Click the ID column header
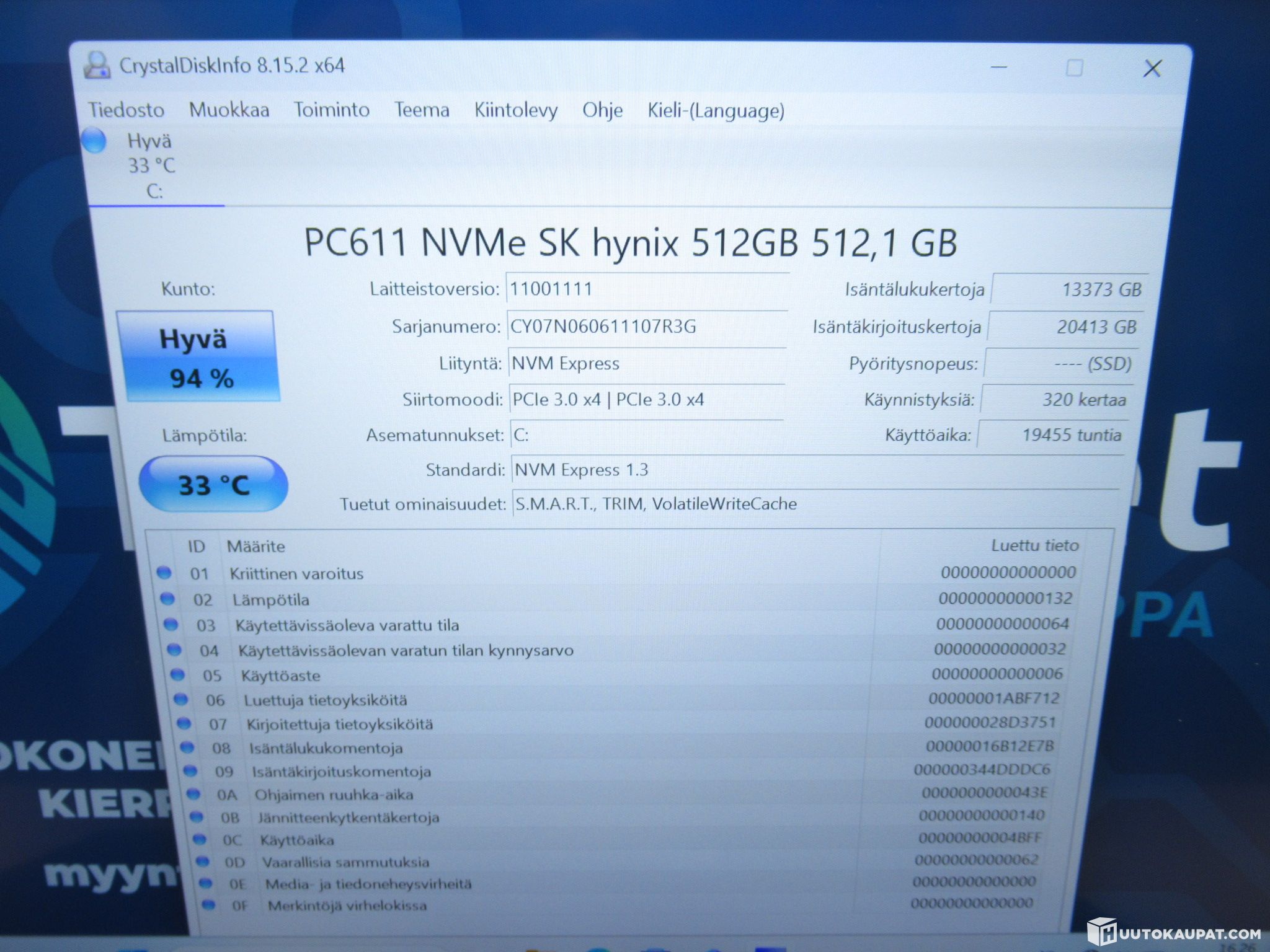The image size is (1270, 952). (x=196, y=546)
